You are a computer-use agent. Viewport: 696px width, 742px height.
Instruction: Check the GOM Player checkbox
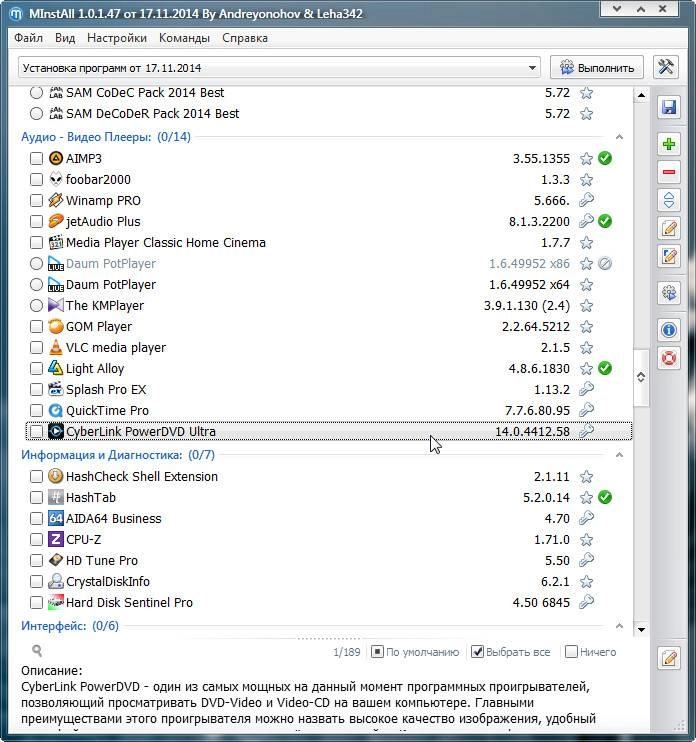[36, 327]
